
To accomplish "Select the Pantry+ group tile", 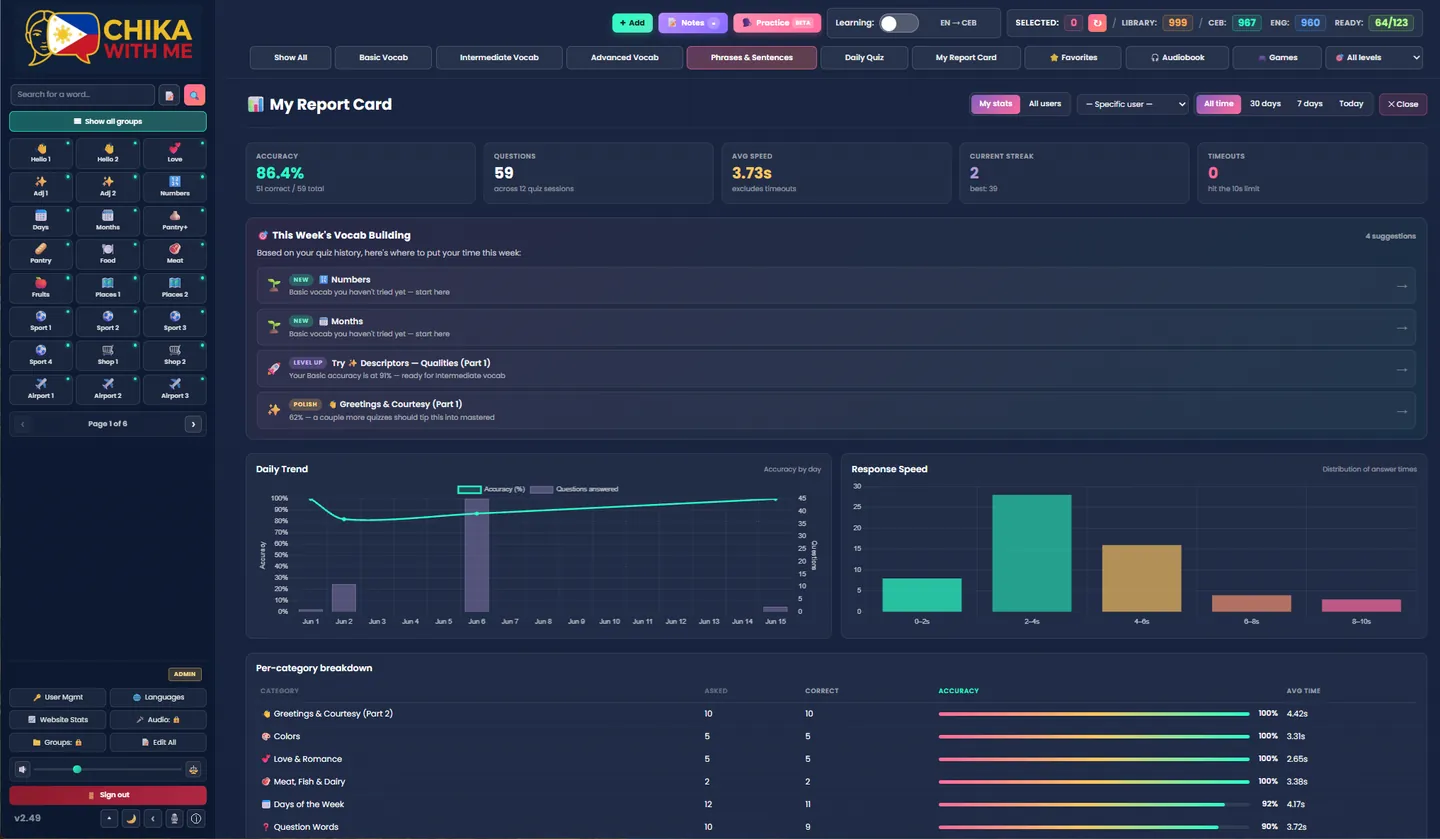I will coord(175,221).
